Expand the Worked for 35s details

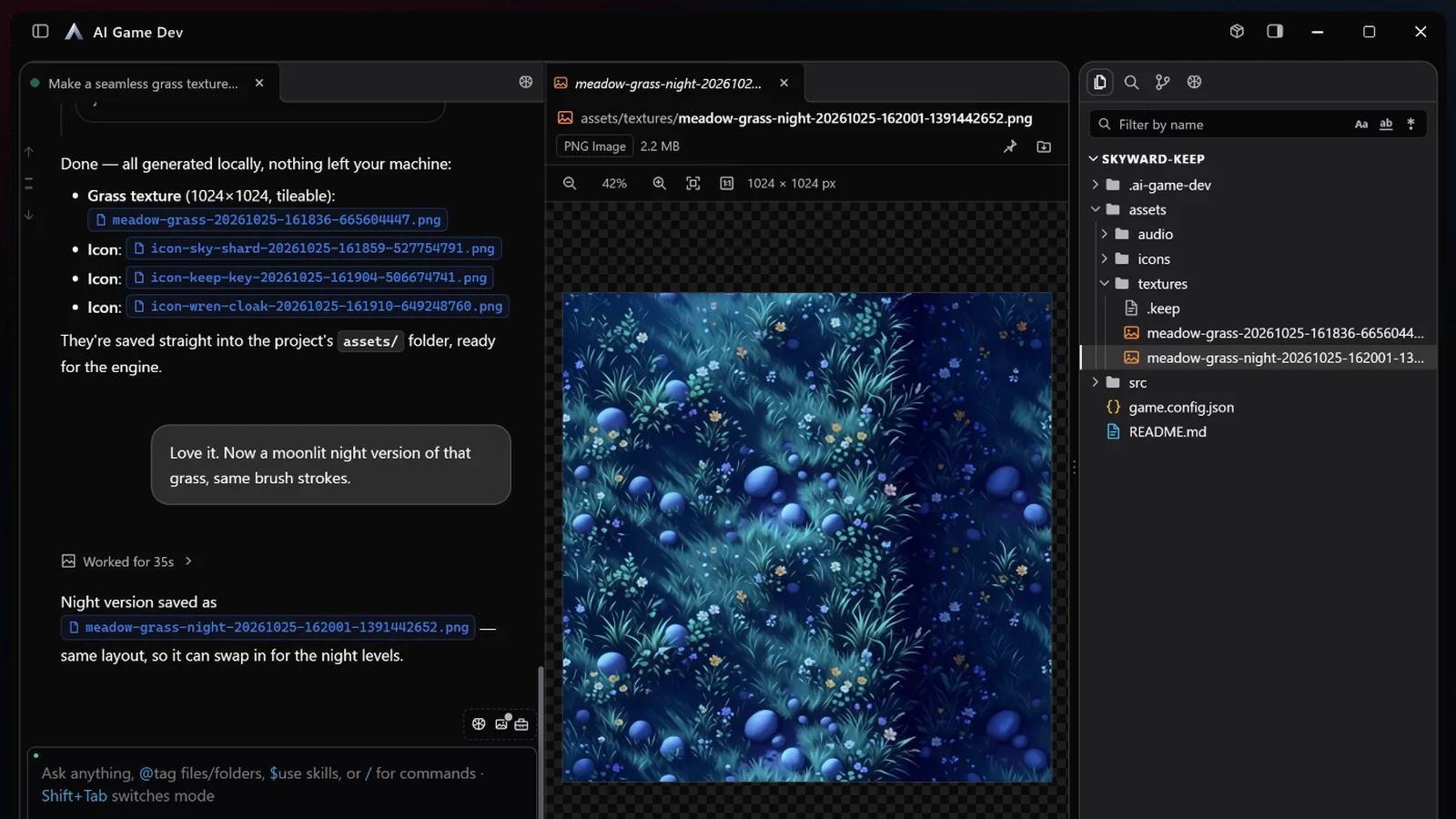click(127, 561)
